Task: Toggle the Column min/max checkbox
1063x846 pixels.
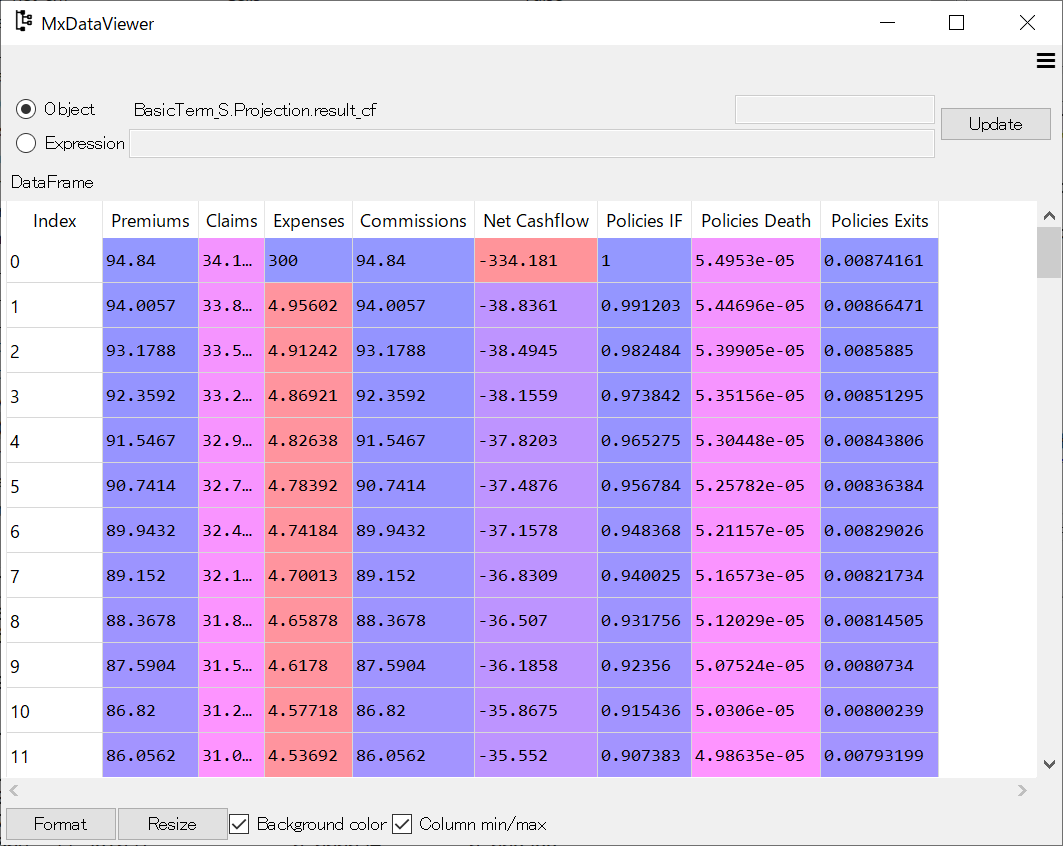Action: click(x=402, y=824)
